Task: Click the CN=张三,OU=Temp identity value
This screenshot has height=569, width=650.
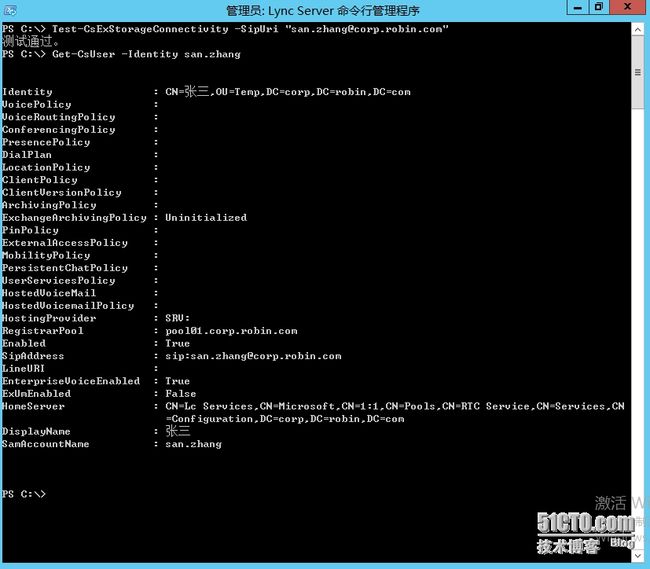Action: [x=288, y=92]
